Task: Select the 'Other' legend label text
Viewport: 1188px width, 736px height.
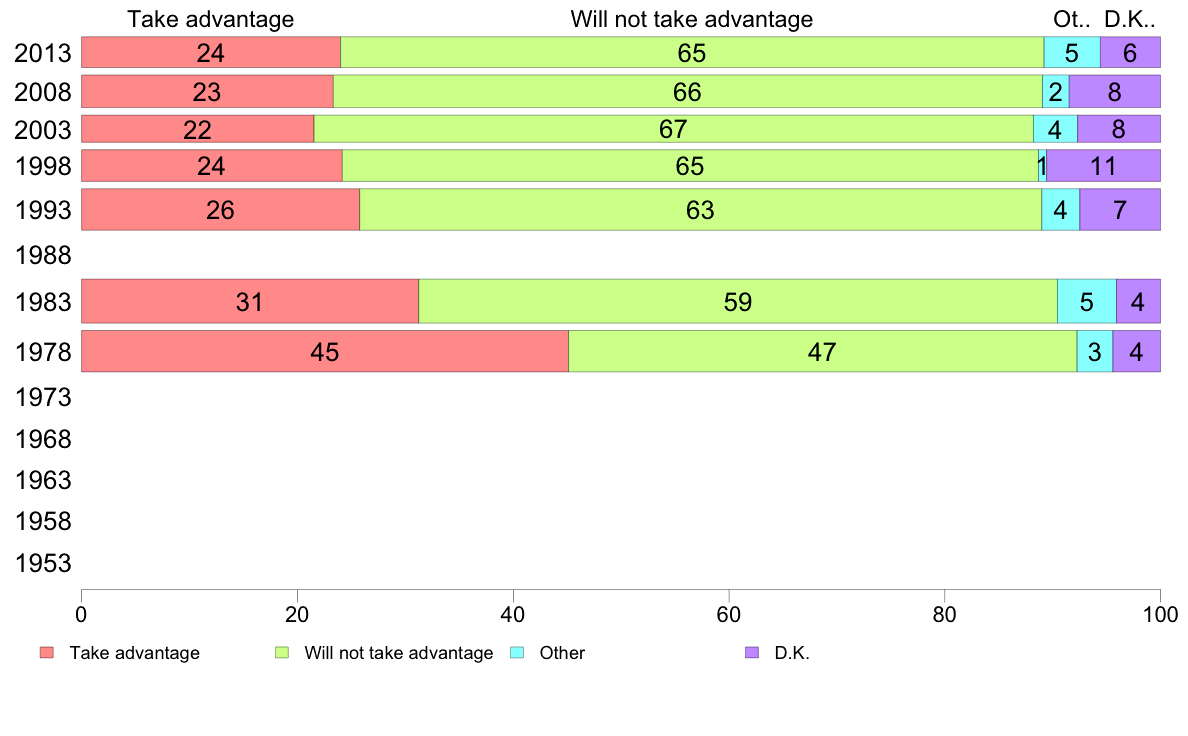Action: (562, 653)
